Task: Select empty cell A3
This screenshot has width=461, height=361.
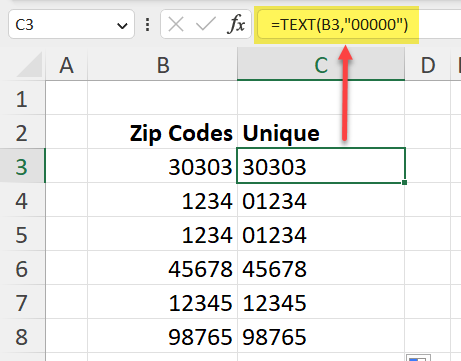Action: (66, 167)
